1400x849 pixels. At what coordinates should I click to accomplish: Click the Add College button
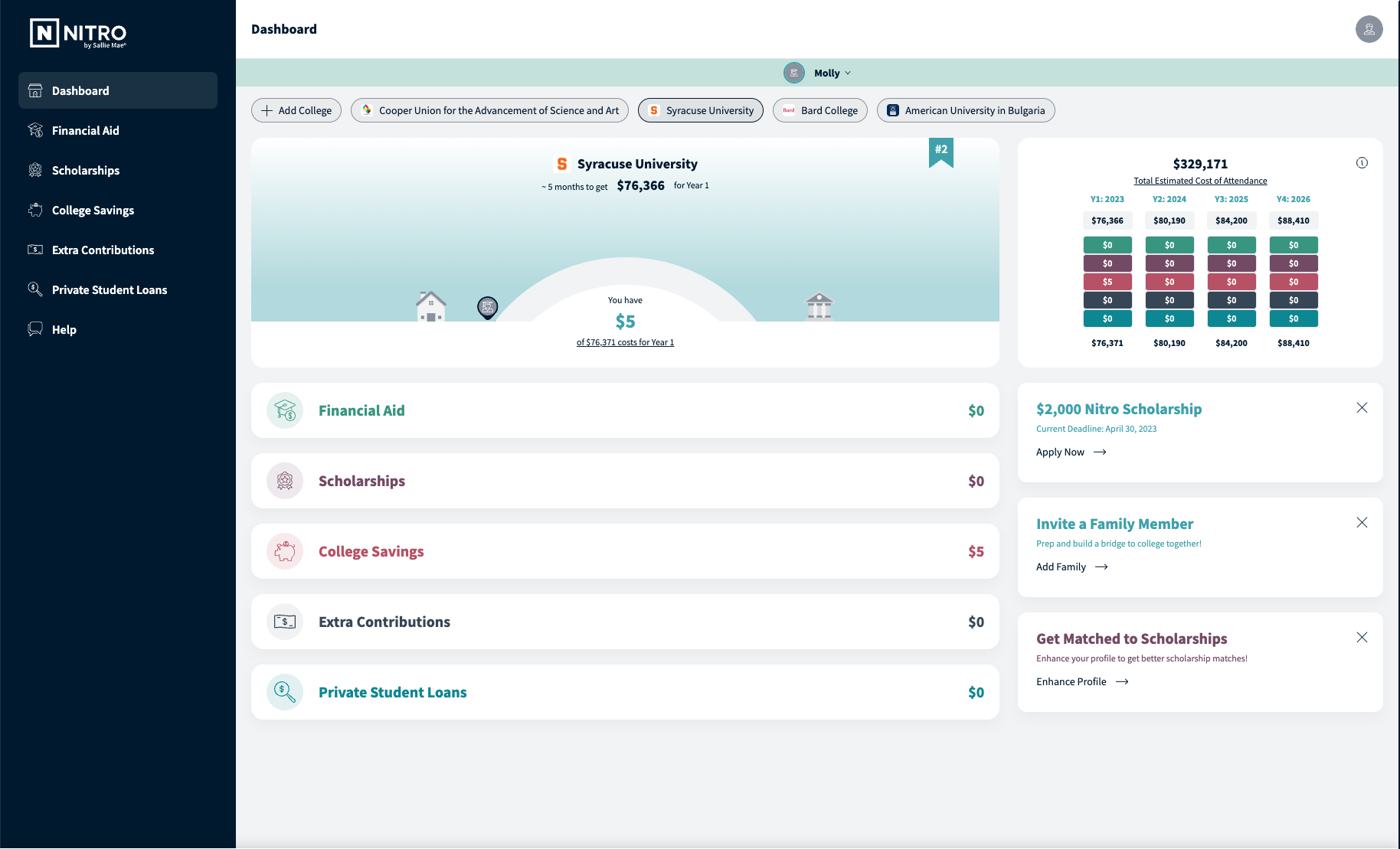click(296, 110)
